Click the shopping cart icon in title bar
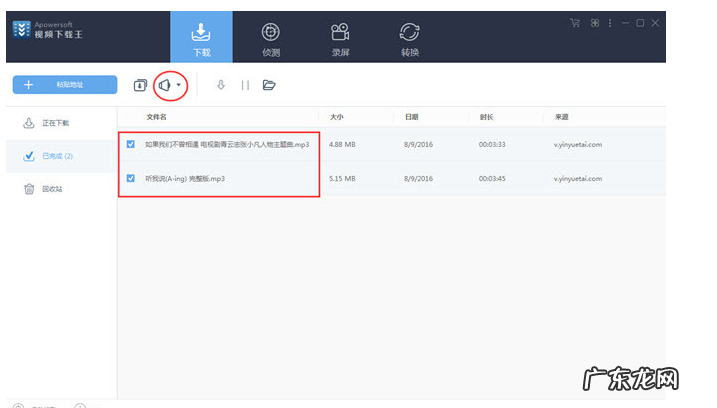This screenshot has height=408, width=717. (x=575, y=22)
